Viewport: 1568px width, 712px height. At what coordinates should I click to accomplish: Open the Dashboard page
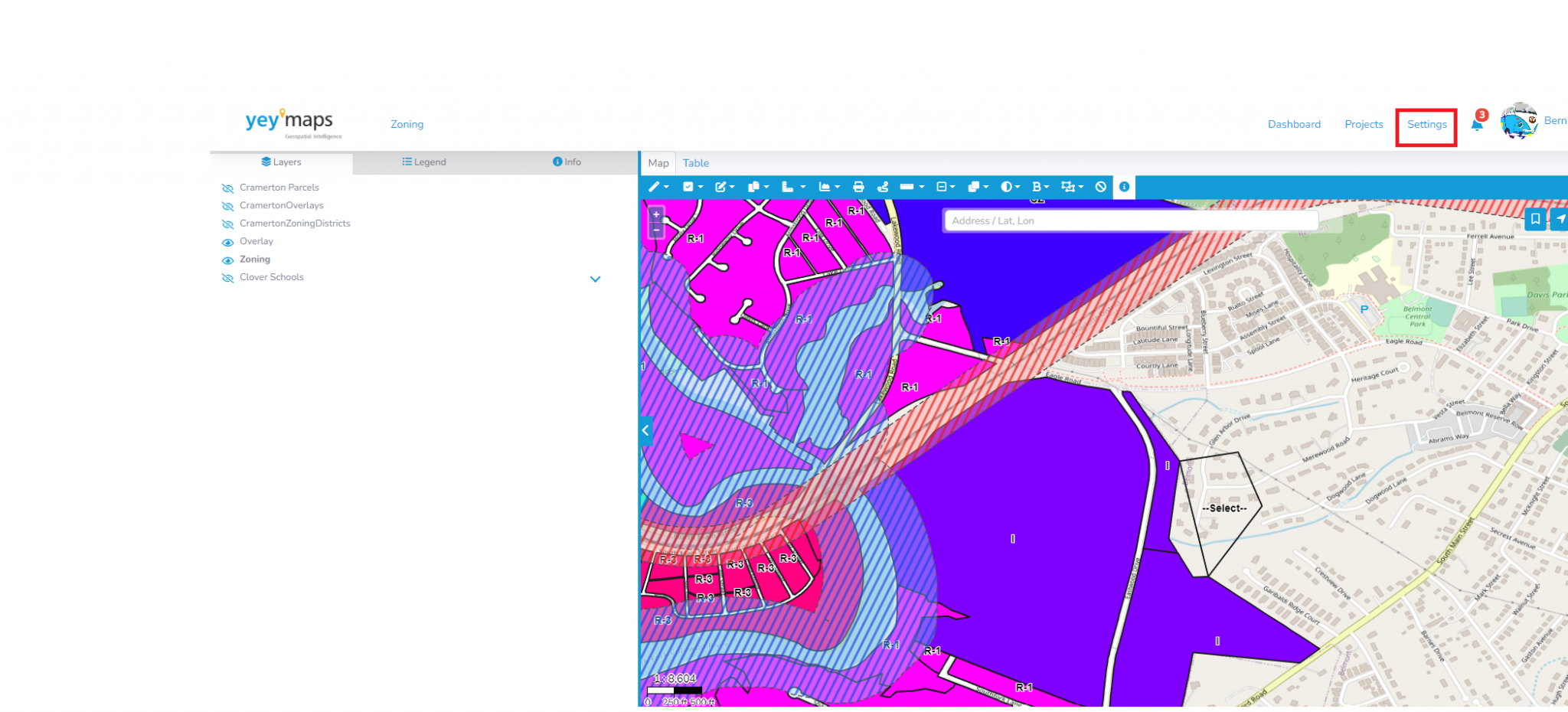click(x=1294, y=124)
